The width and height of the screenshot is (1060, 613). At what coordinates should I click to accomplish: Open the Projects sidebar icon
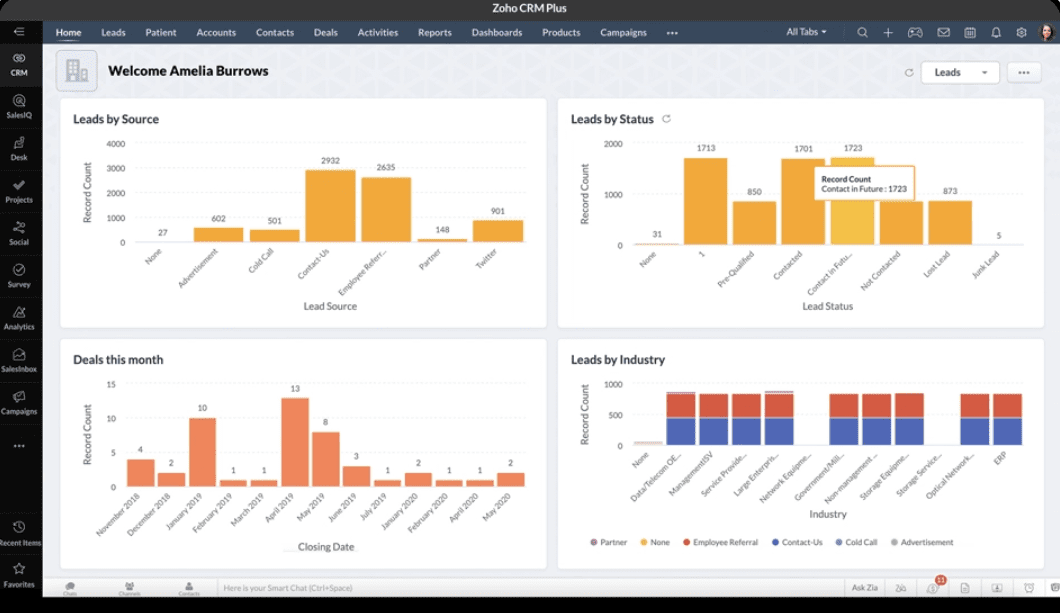point(20,190)
